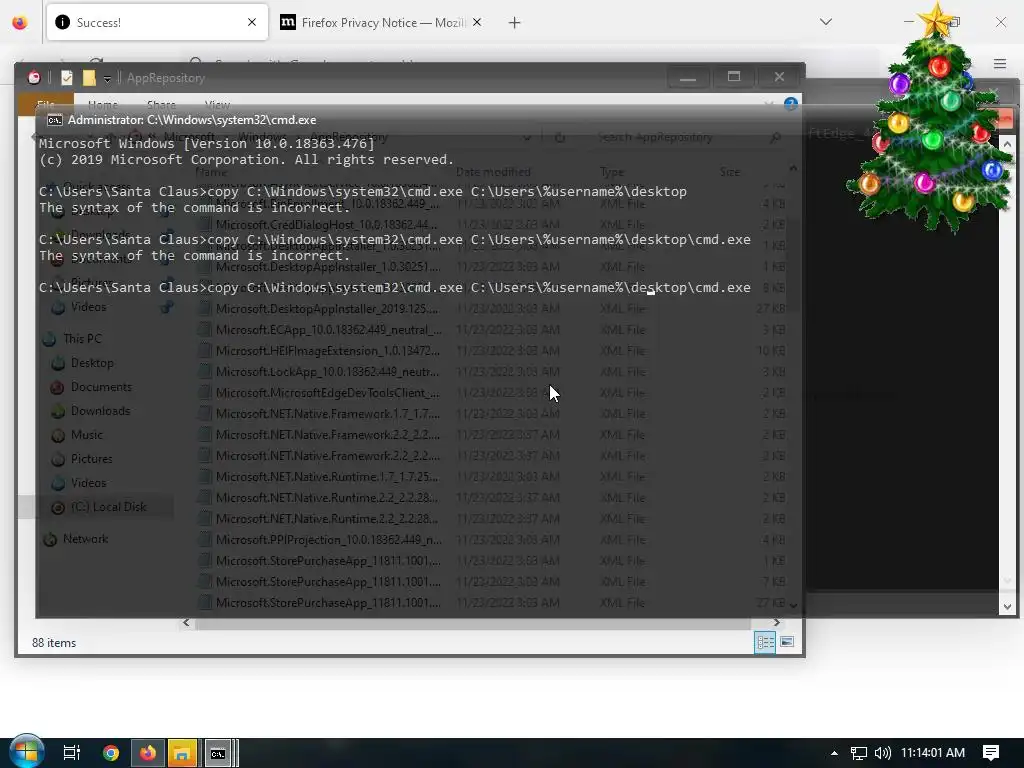Screen dimensions: 1024x768
Task: Launch Google Chrome from the taskbar
Action: 111,753
